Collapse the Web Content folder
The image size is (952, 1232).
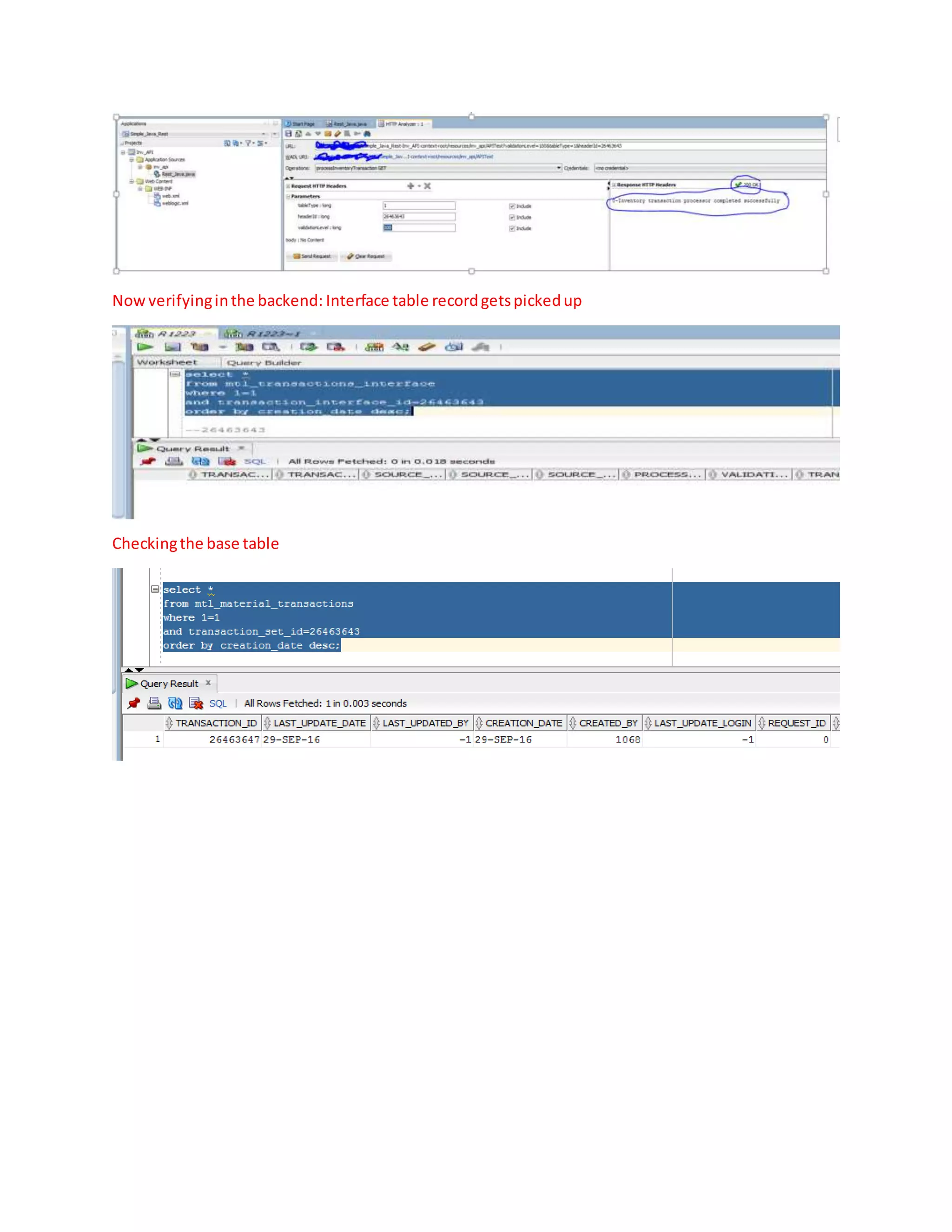[132, 182]
